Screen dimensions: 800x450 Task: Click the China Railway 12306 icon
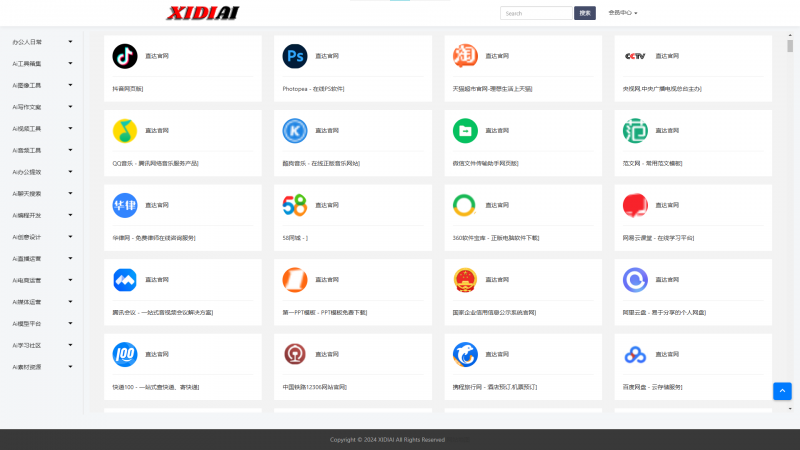[x=295, y=354]
